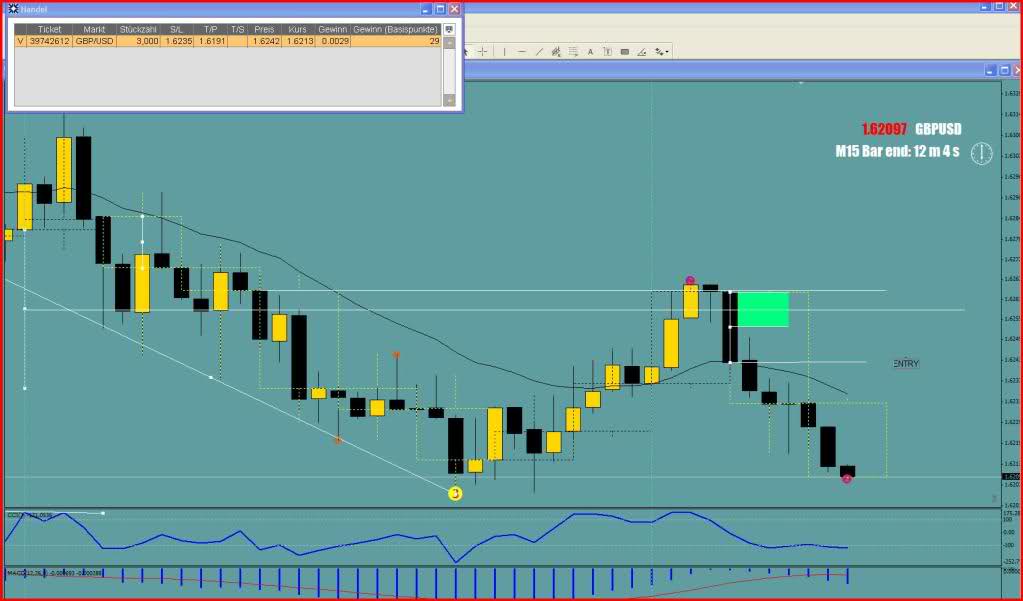This screenshot has height=601, width=1023.
Task: Click the pink marker under the last candle
Action: pyautogui.click(x=847, y=479)
